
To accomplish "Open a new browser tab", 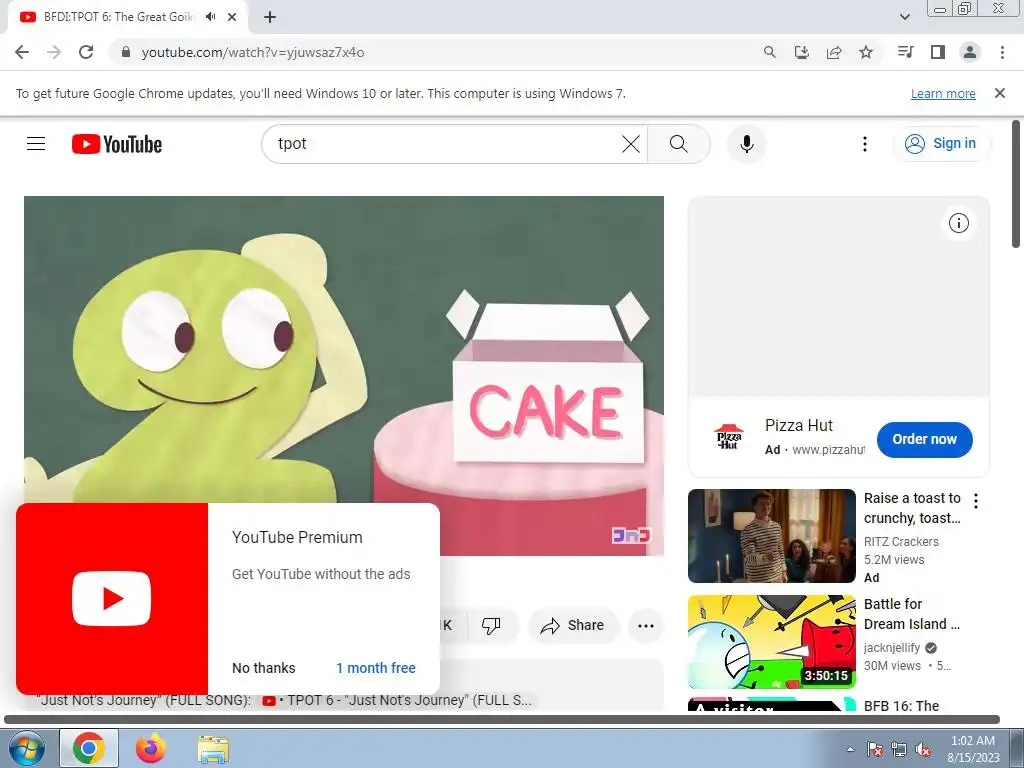I will 270,17.
